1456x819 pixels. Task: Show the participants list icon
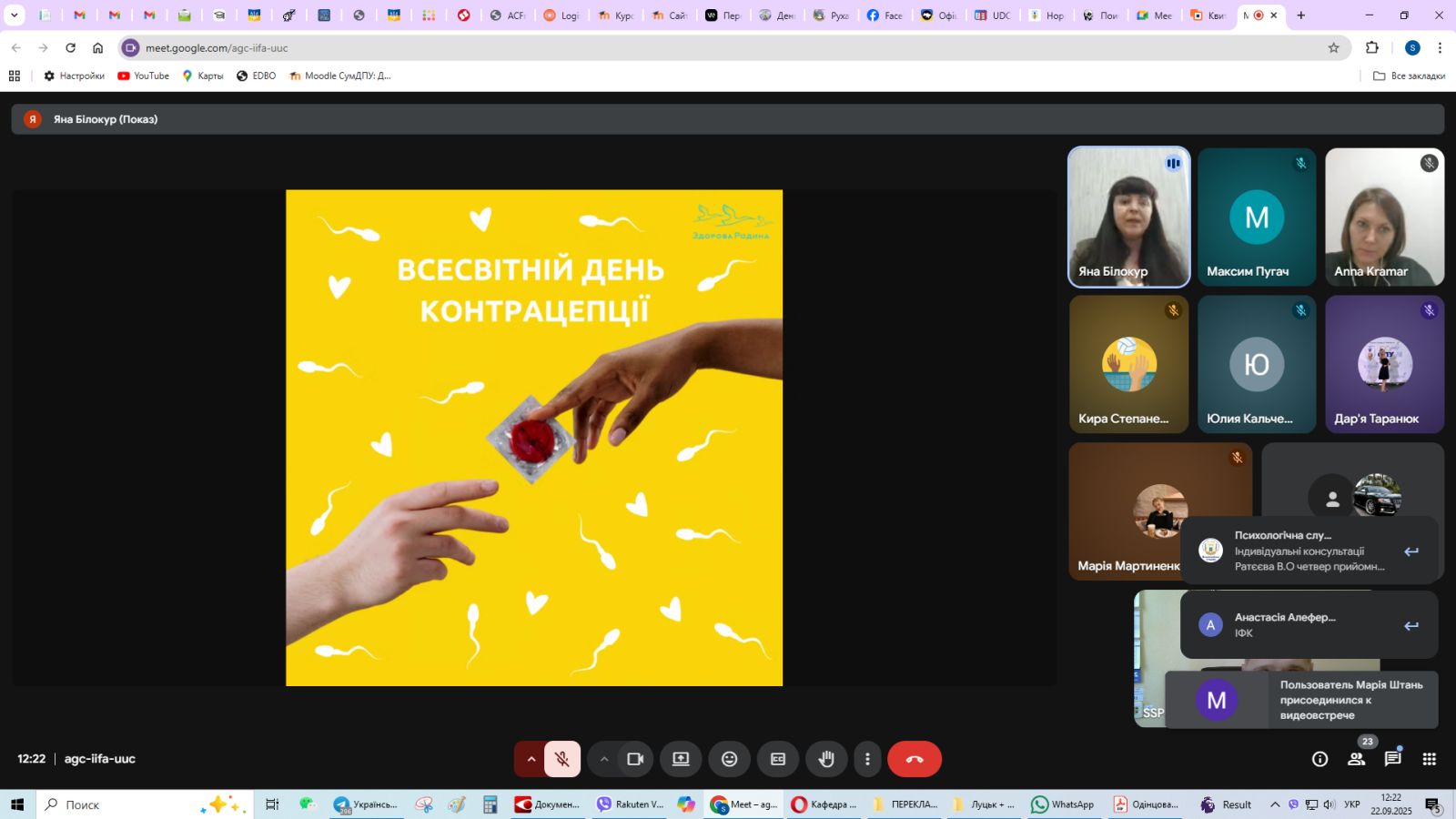(1356, 759)
